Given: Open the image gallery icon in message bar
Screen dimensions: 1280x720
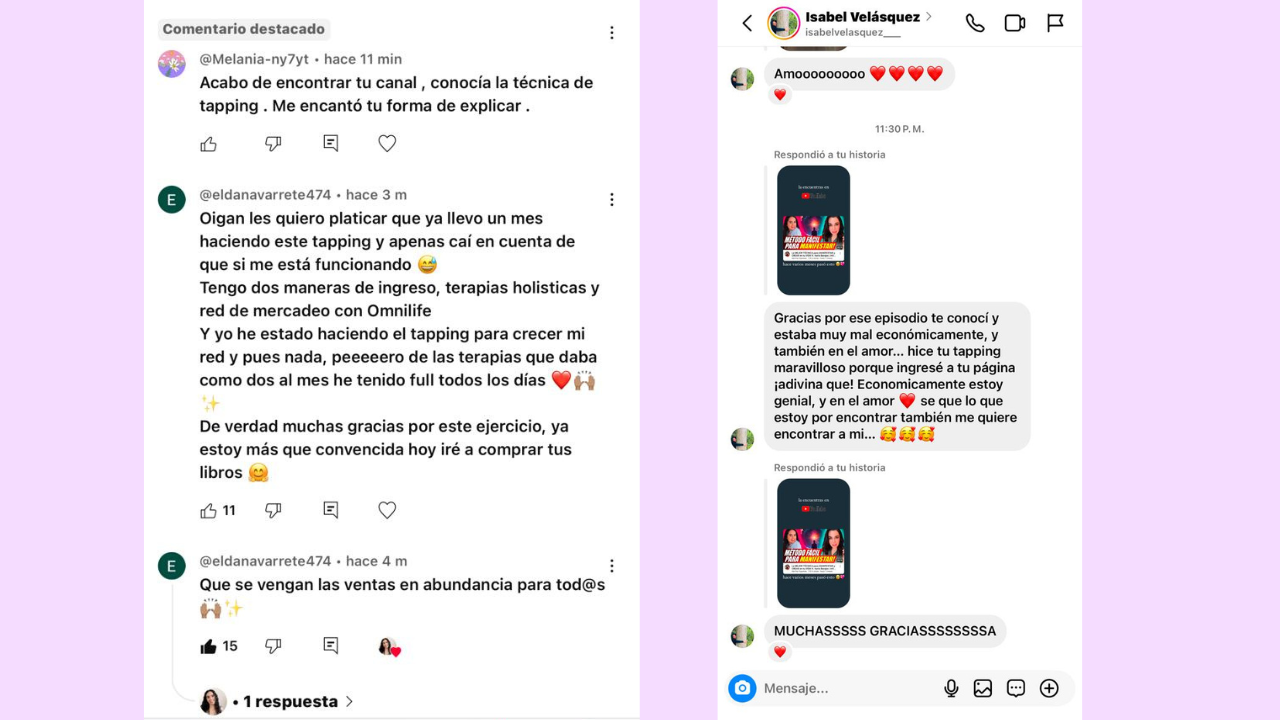Looking at the screenshot, I should (x=983, y=688).
